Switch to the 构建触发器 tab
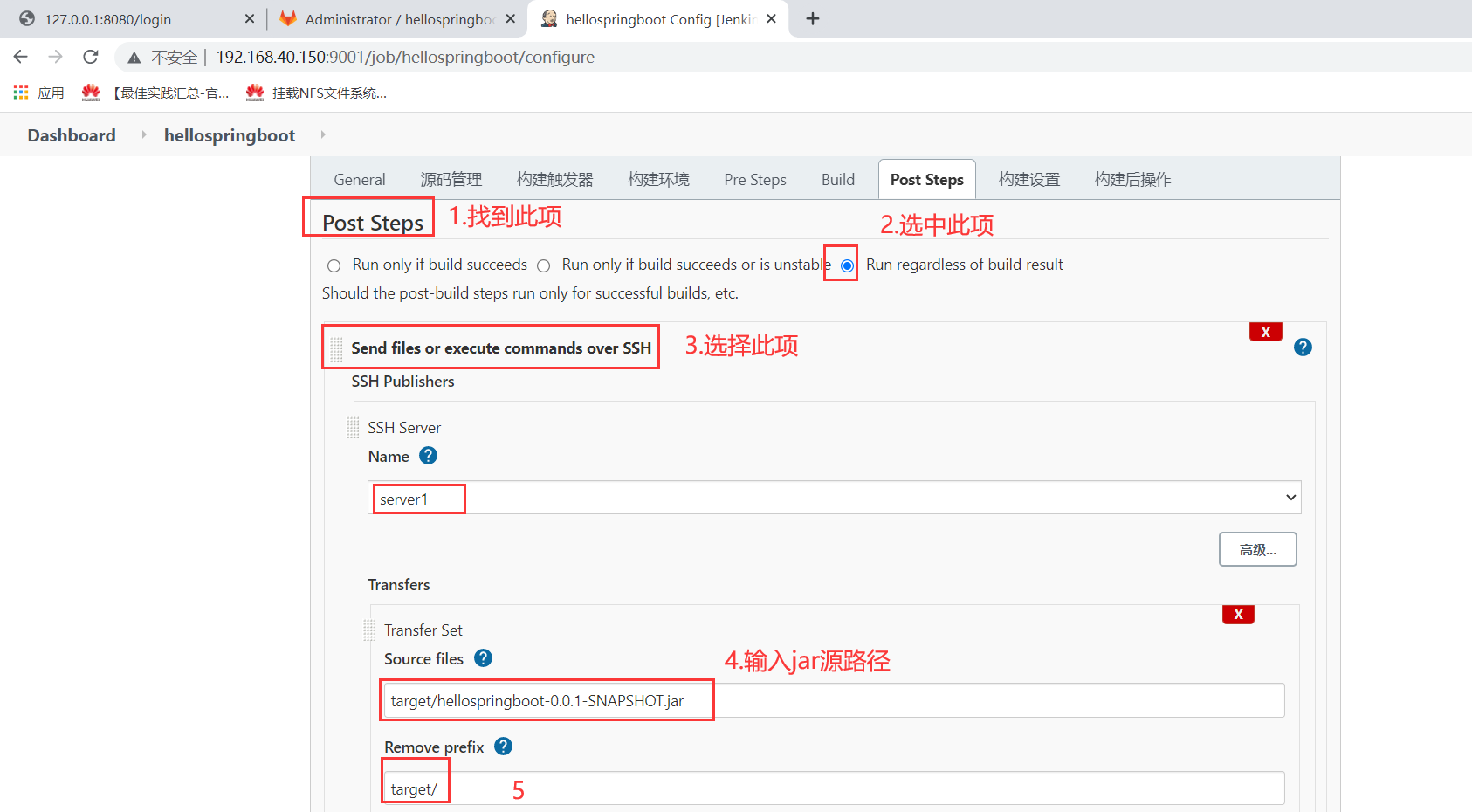The width and height of the screenshot is (1472, 812). click(555, 179)
